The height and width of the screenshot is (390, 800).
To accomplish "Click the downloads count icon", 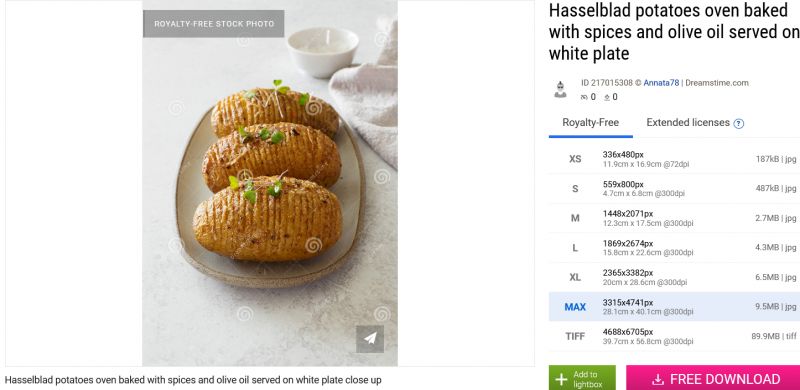I will coord(607,97).
